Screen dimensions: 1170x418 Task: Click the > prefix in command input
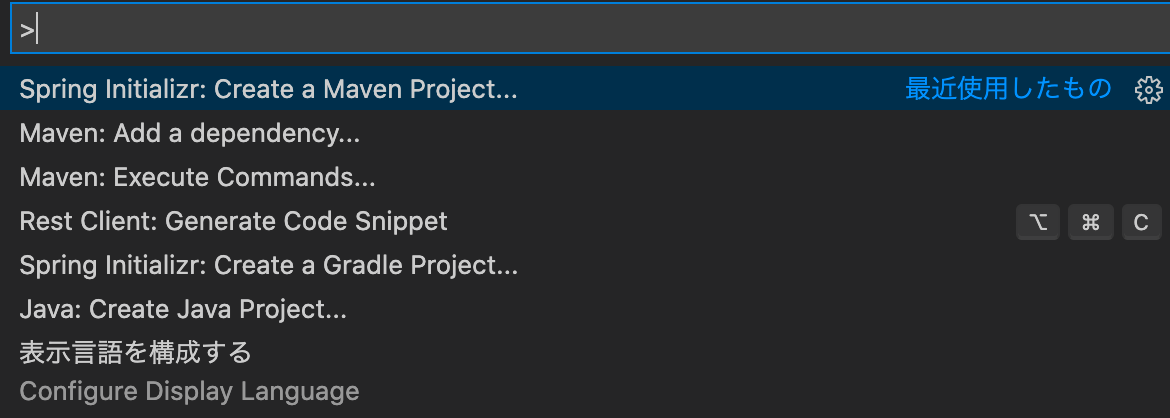coord(27,30)
